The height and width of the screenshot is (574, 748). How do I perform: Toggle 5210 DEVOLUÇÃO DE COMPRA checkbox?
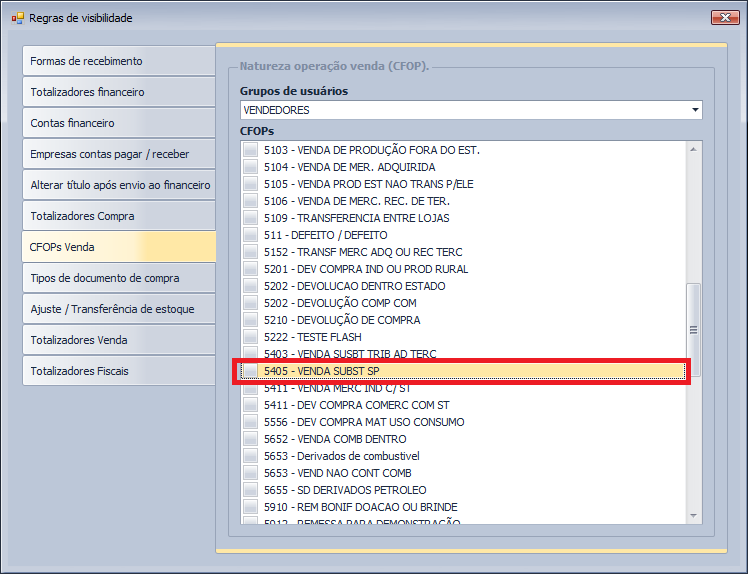pyautogui.click(x=250, y=320)
